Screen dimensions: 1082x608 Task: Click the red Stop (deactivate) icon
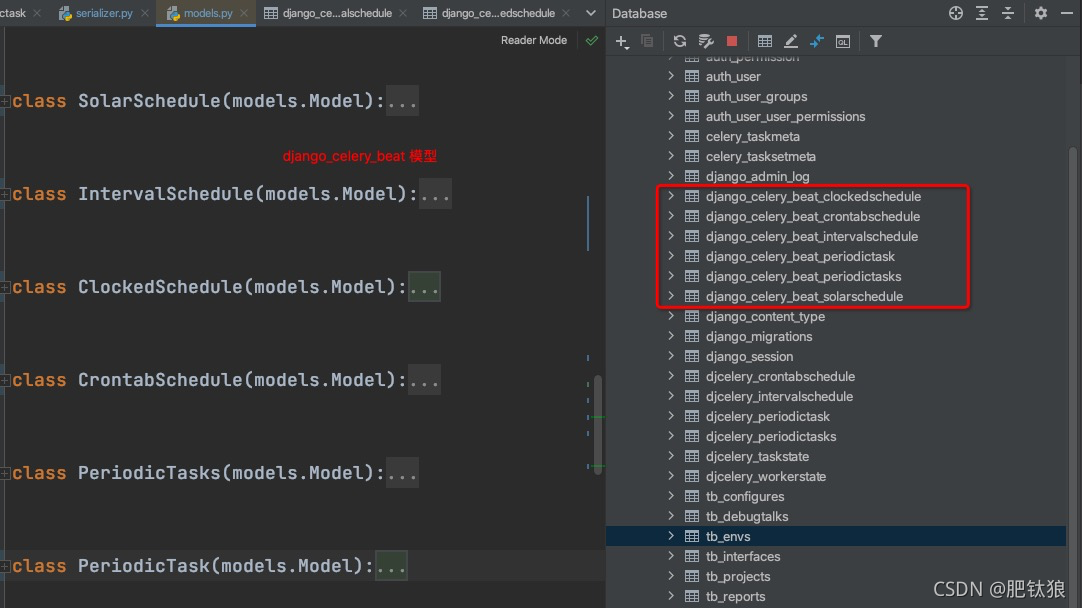pos(732,41)
